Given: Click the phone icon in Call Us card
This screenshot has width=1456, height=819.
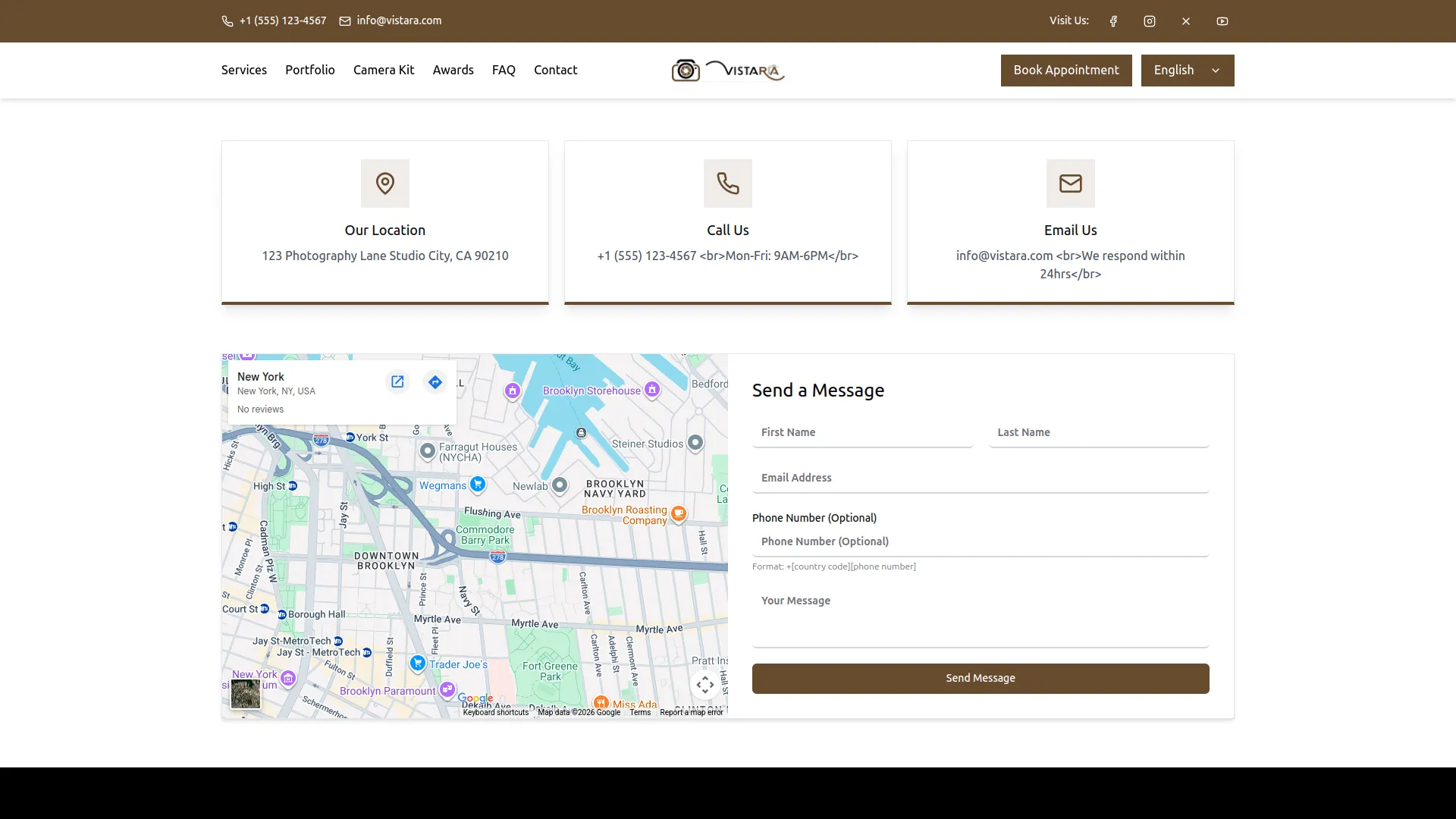Looking at the screenshot, I should tap(727, 183).
